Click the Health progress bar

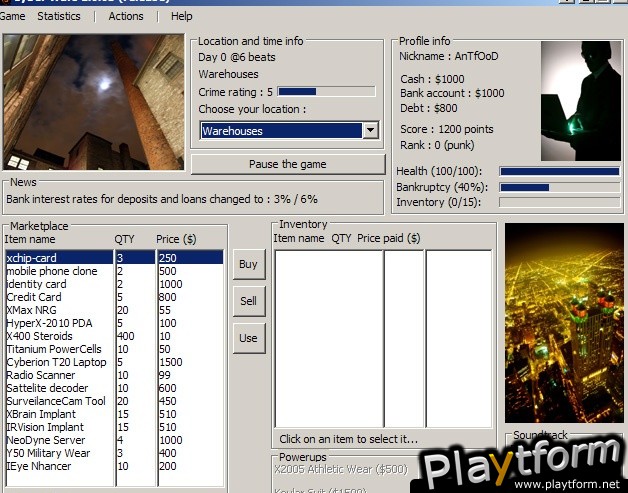[560, 172]
